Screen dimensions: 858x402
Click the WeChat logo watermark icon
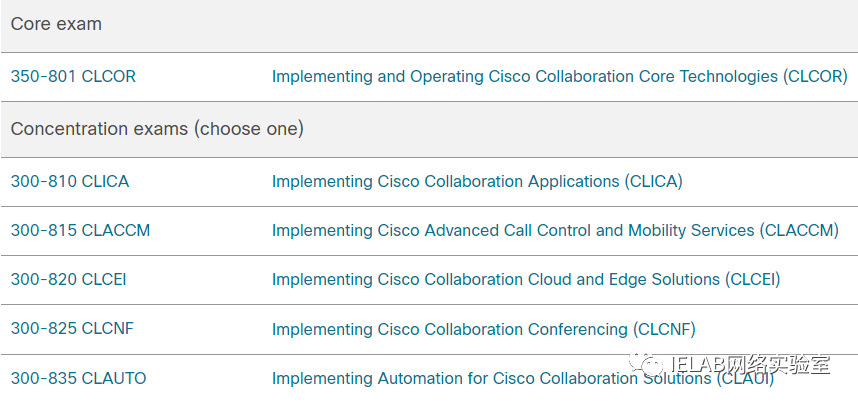click(646, 363)
